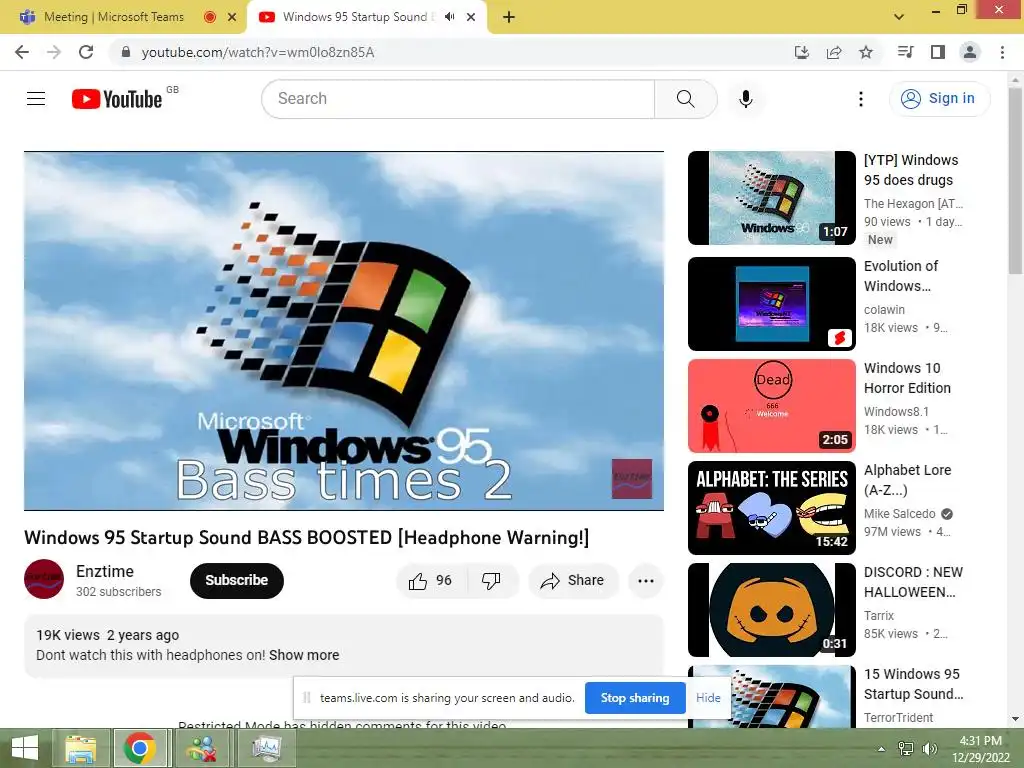Viewport: 1024px width, 768px height.
Task: Open the tab search dropdown chevron
Action: [899, 17]
